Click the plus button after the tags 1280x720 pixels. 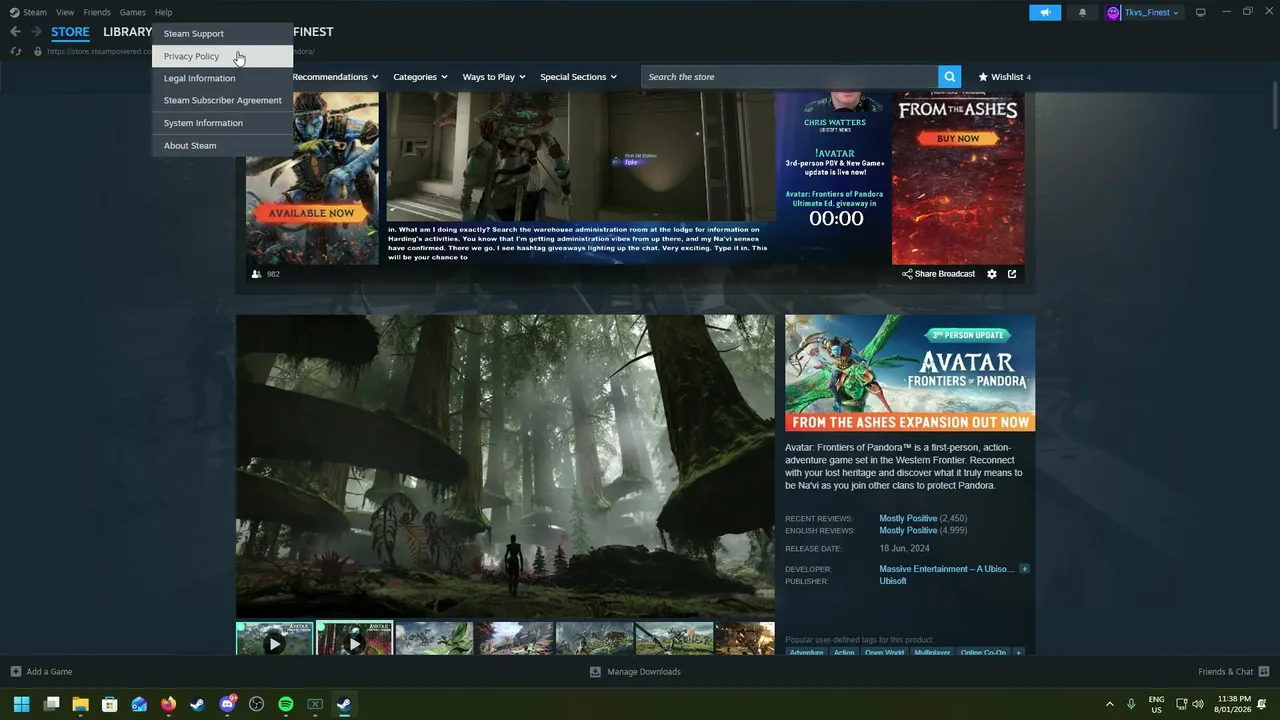pyautogui.click(x=1018, y=652)
